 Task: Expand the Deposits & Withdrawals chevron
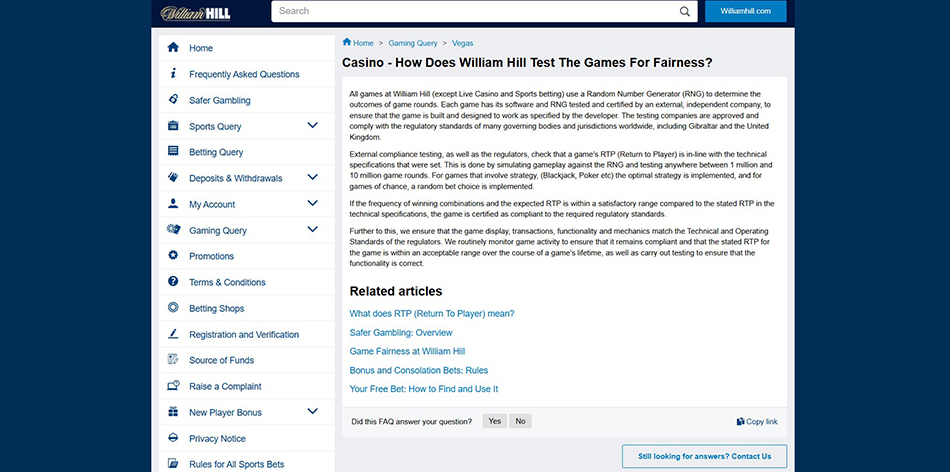pyautogui.click(x=313, y=178)
